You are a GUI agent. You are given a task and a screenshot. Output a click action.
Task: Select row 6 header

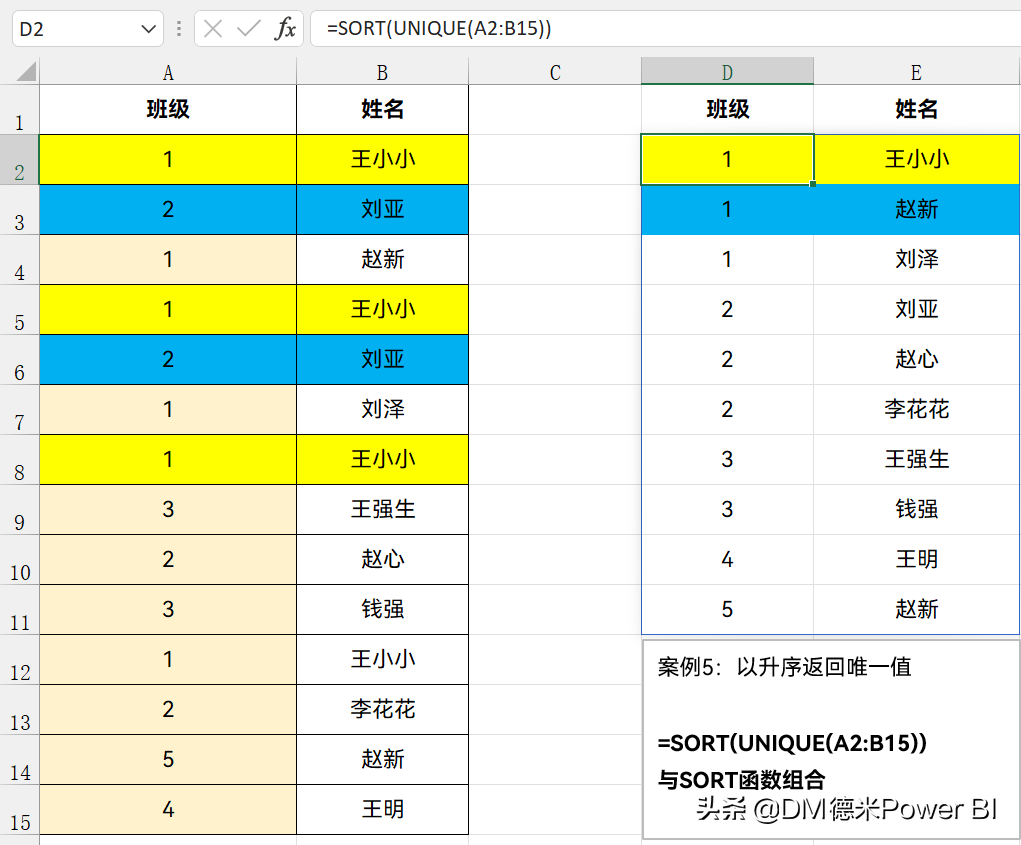[20, 360]
